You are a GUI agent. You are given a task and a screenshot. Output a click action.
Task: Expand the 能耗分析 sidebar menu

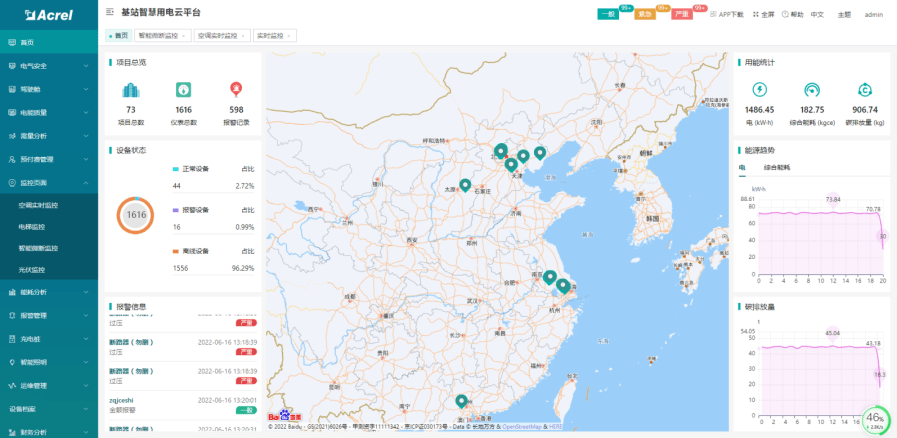click(x=49, y=292)
